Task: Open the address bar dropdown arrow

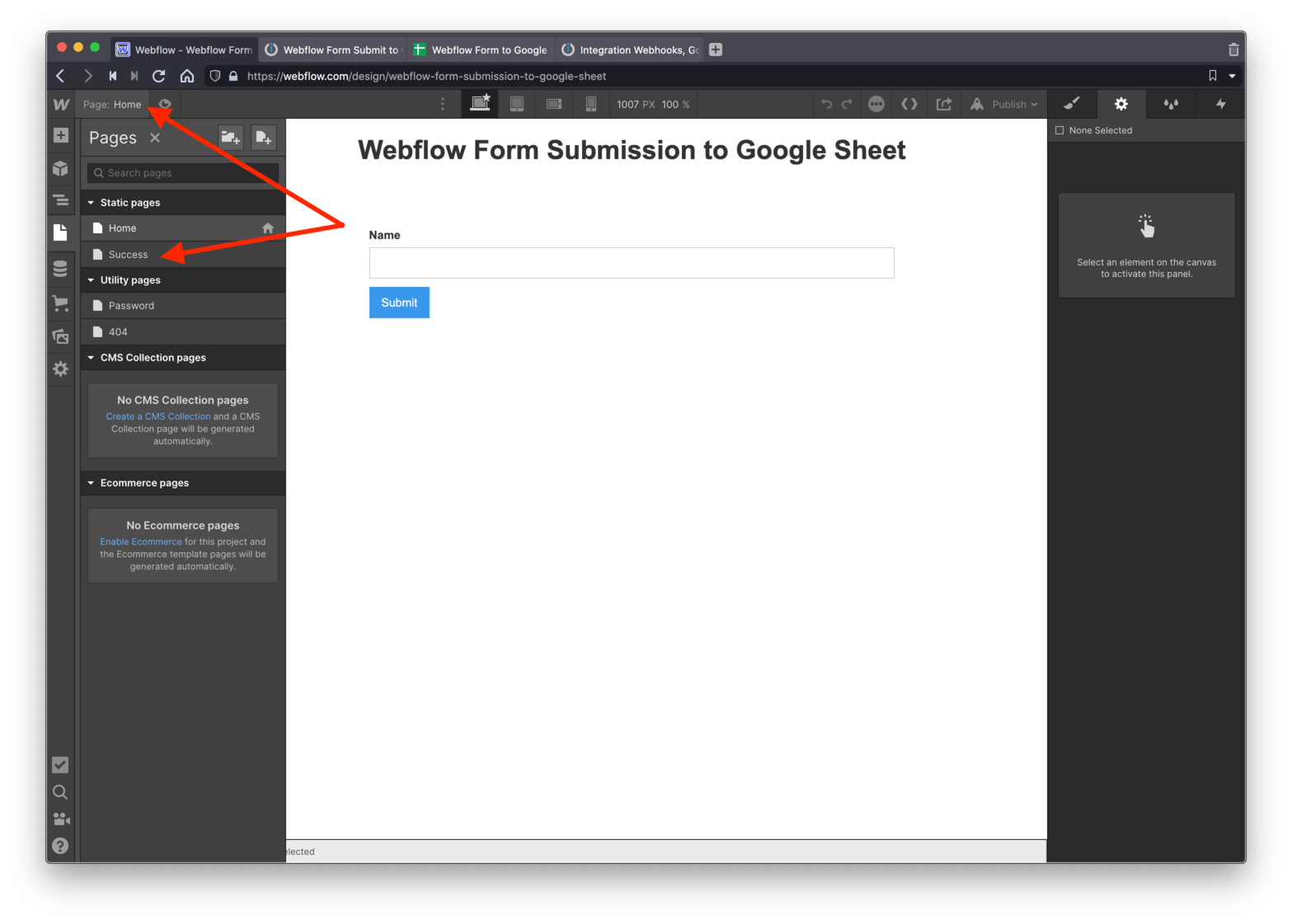Action: (x=1232, y=76)
